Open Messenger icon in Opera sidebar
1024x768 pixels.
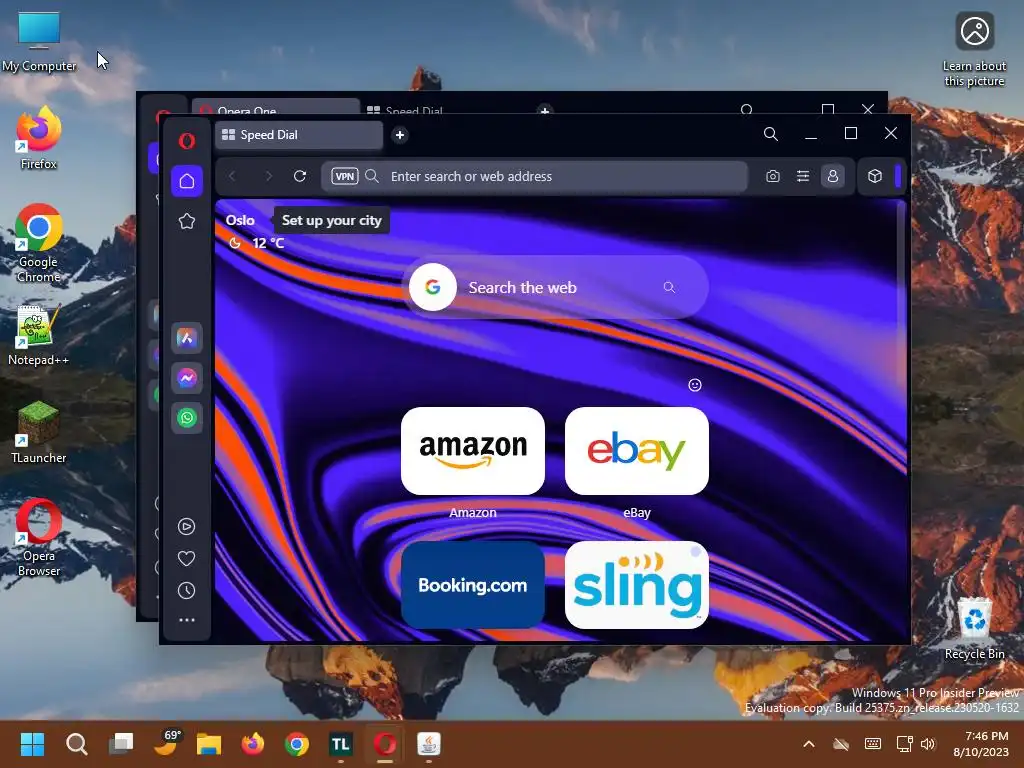click(187, 378)
